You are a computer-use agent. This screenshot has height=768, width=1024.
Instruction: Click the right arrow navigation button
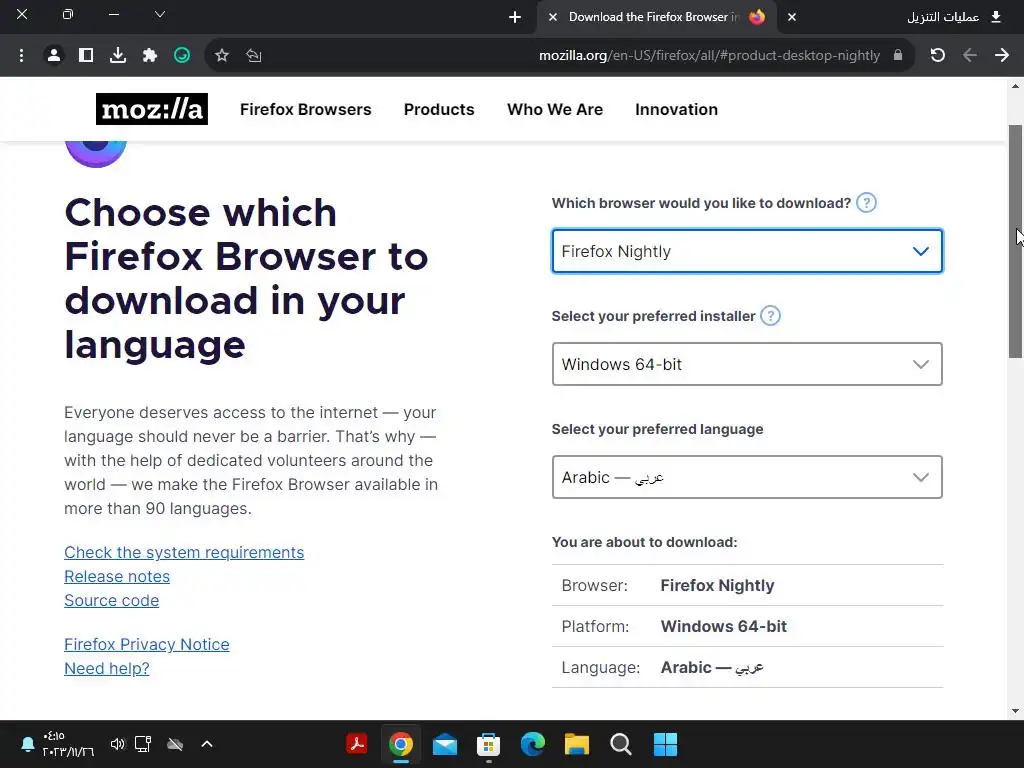[1002, 55]
